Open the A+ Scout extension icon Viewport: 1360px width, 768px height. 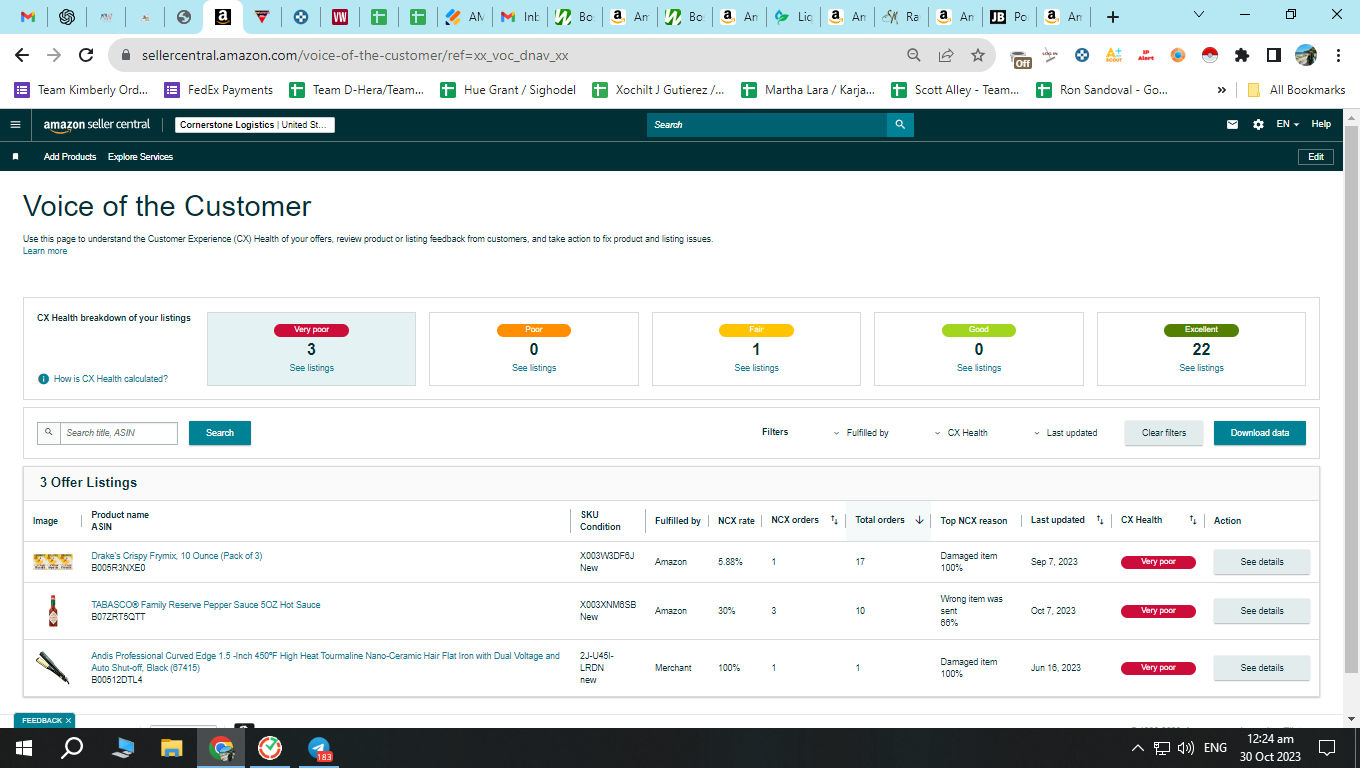(x=1114, y=55)
